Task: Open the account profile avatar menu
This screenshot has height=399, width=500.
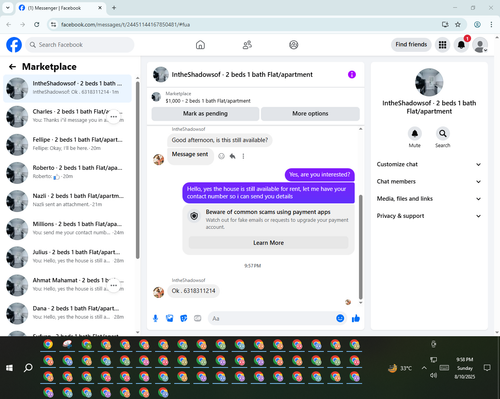Action: (x=480, y=45)
